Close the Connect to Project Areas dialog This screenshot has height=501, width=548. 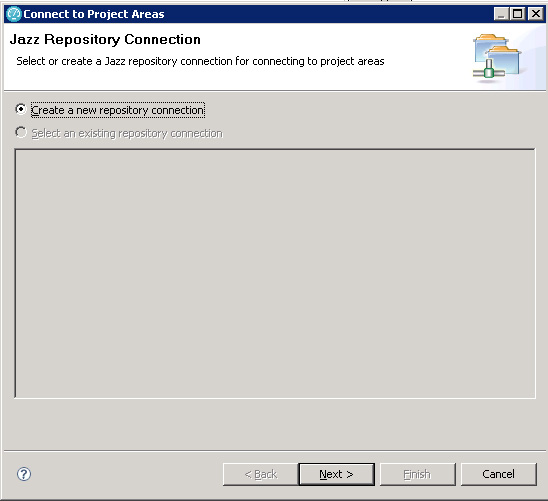click(535, 14)
